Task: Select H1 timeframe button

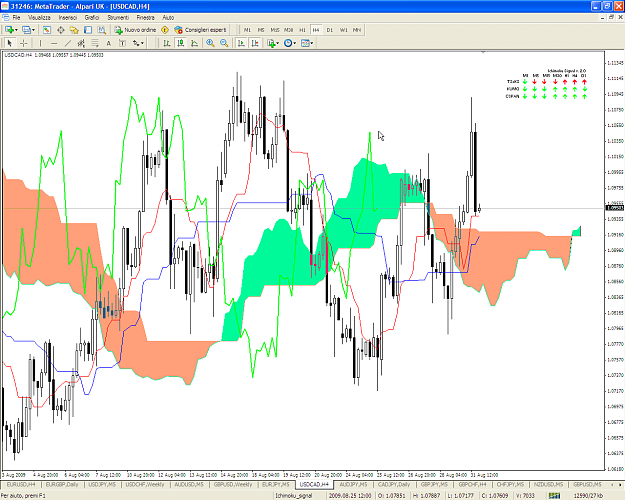Action: coord(302,30)
